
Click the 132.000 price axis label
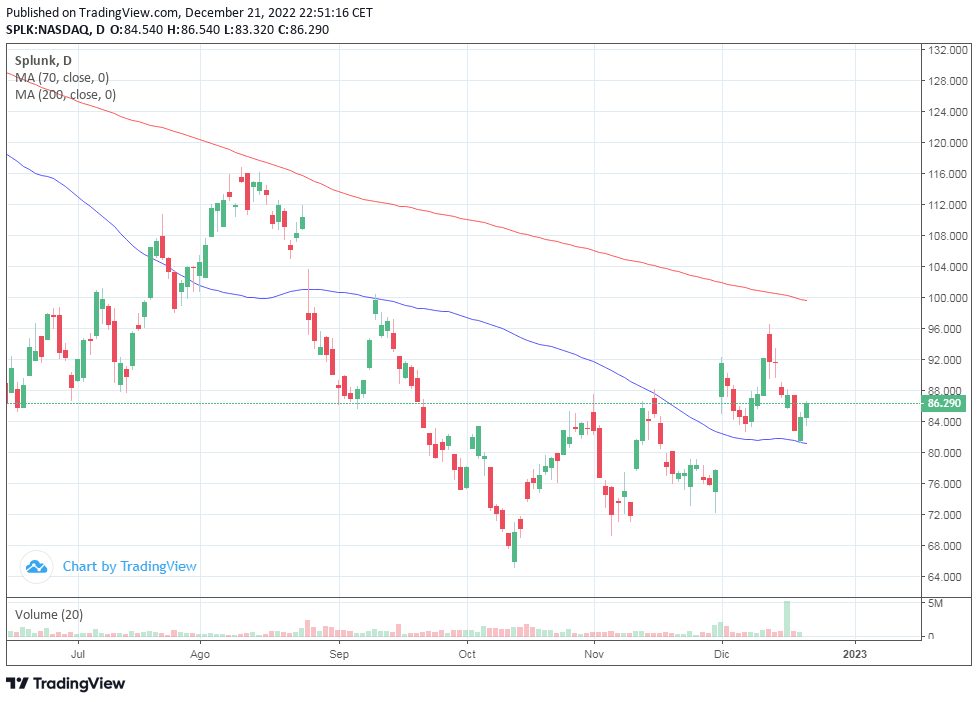click(947, 50)
